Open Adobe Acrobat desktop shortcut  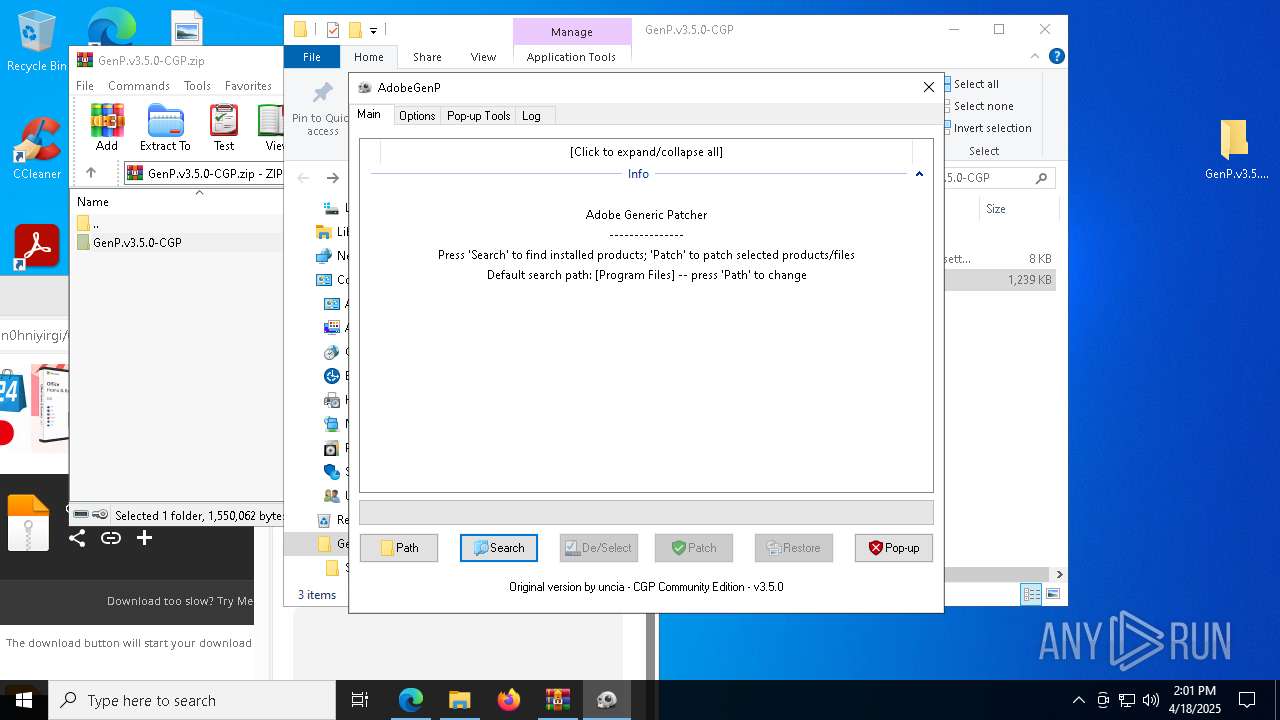(37, 247)
